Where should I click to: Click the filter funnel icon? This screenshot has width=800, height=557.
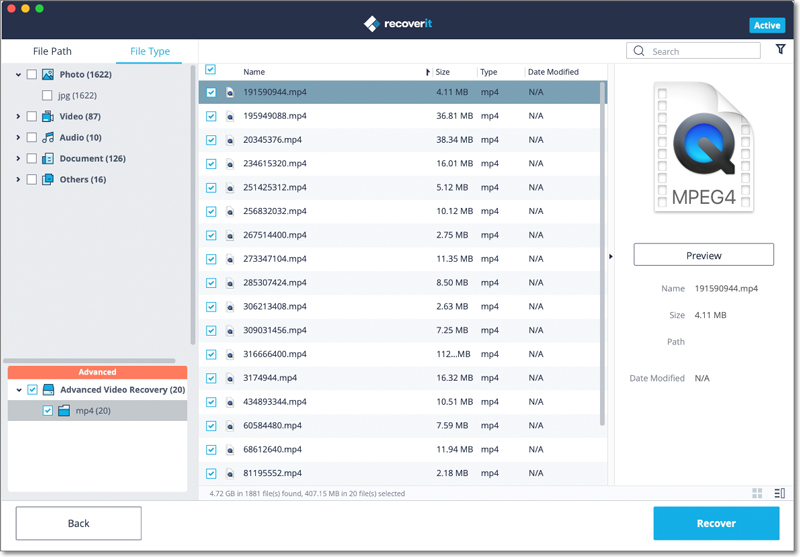[780, 49]
